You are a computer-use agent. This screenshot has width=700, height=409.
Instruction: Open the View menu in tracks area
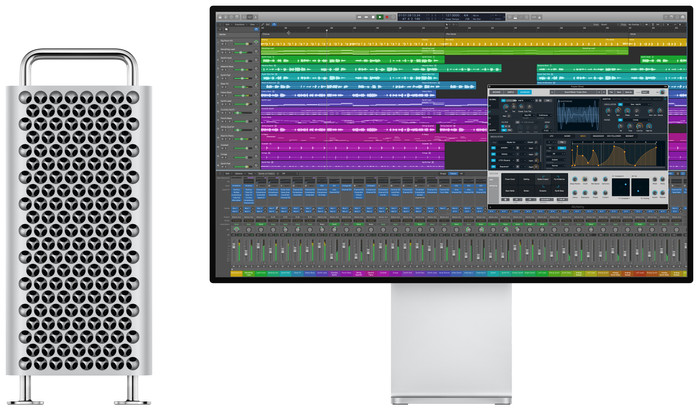tap(252, 25)
